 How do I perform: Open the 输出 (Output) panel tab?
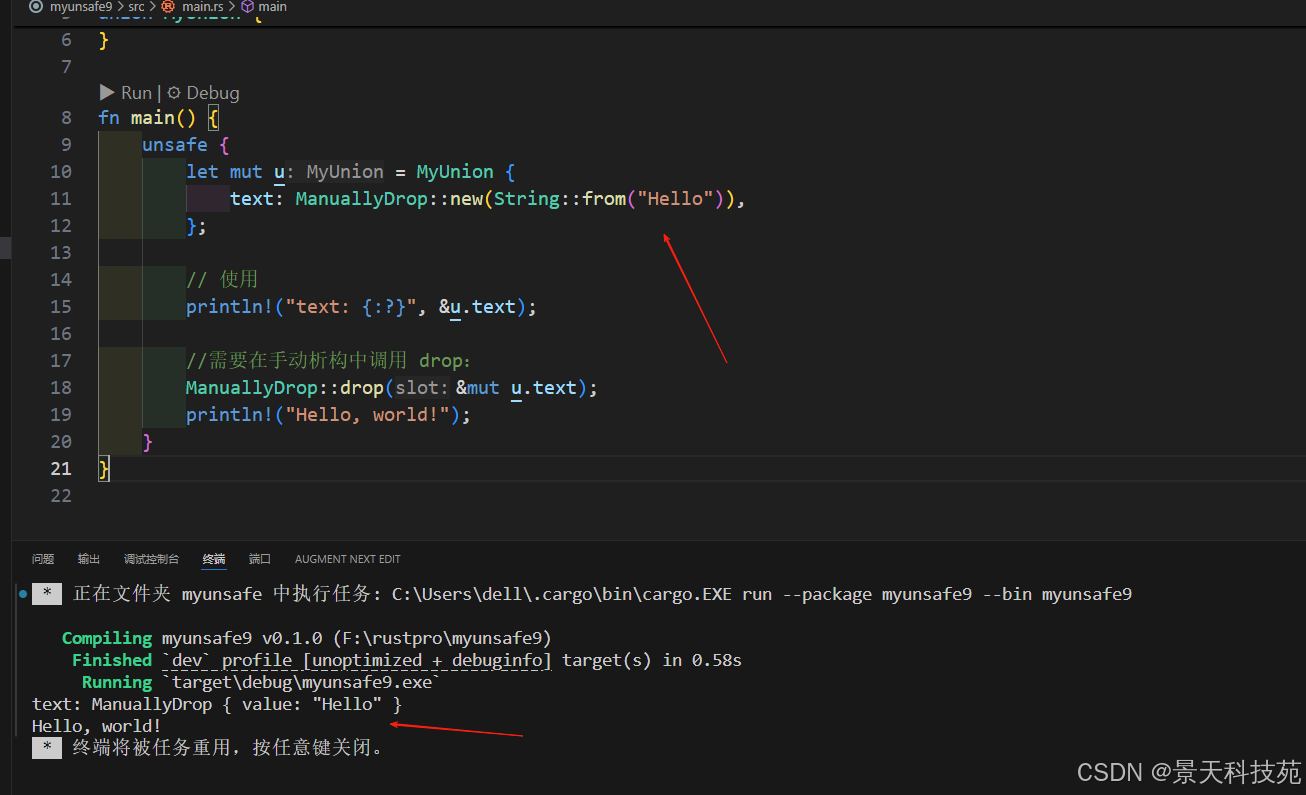pos(88,559)
